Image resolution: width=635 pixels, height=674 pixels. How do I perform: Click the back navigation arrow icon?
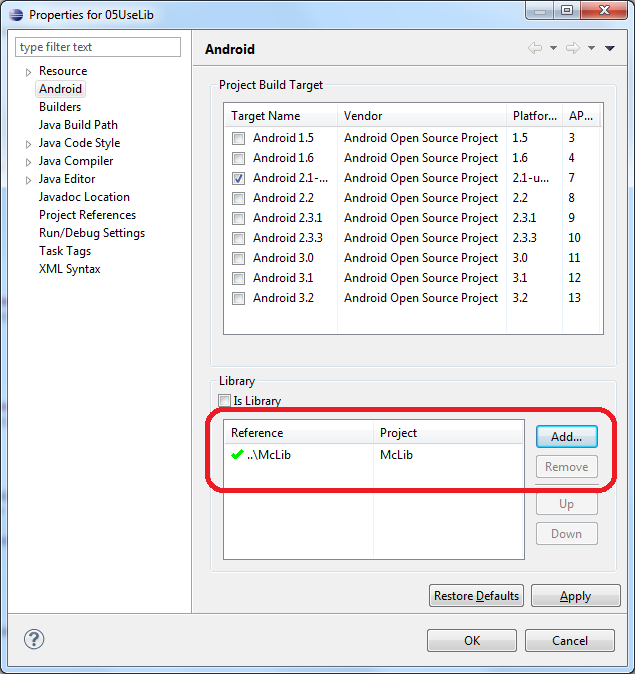535,48
